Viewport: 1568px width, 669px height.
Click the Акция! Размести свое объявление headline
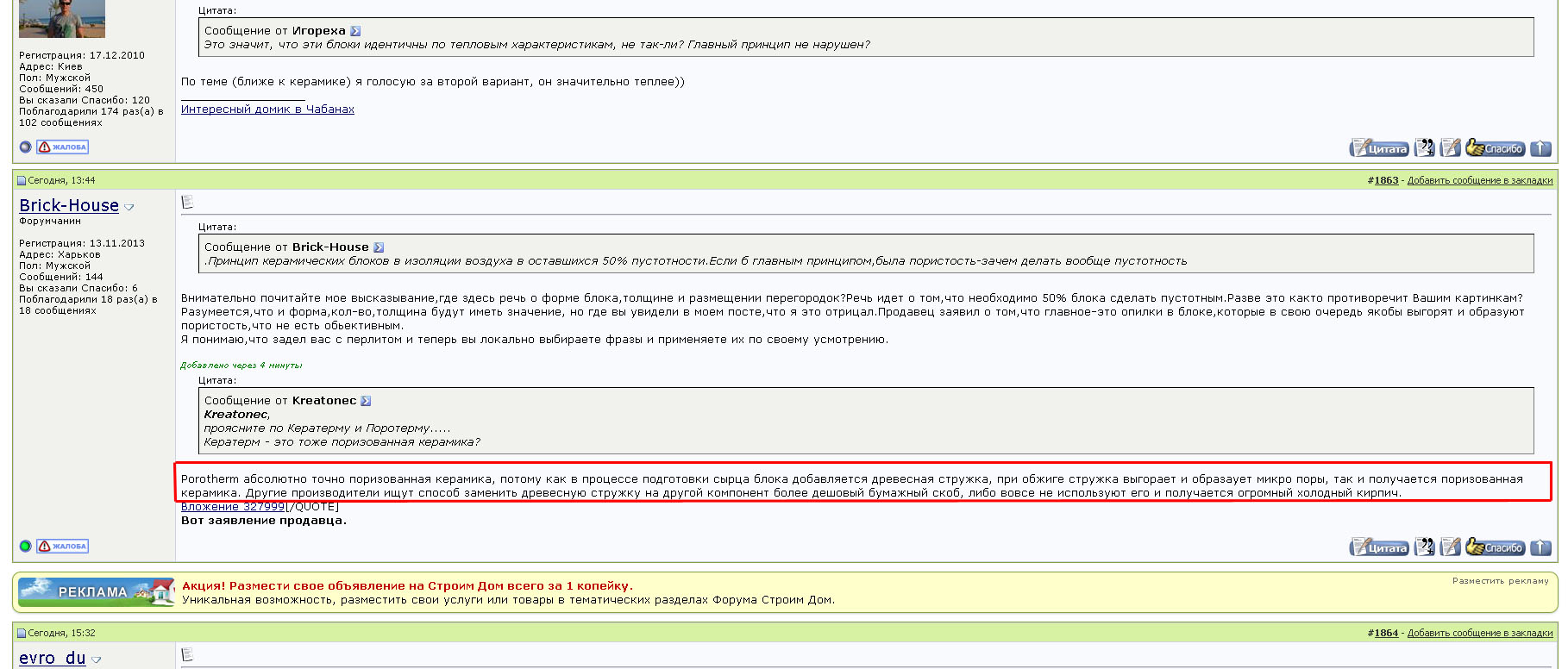(407, 586)
